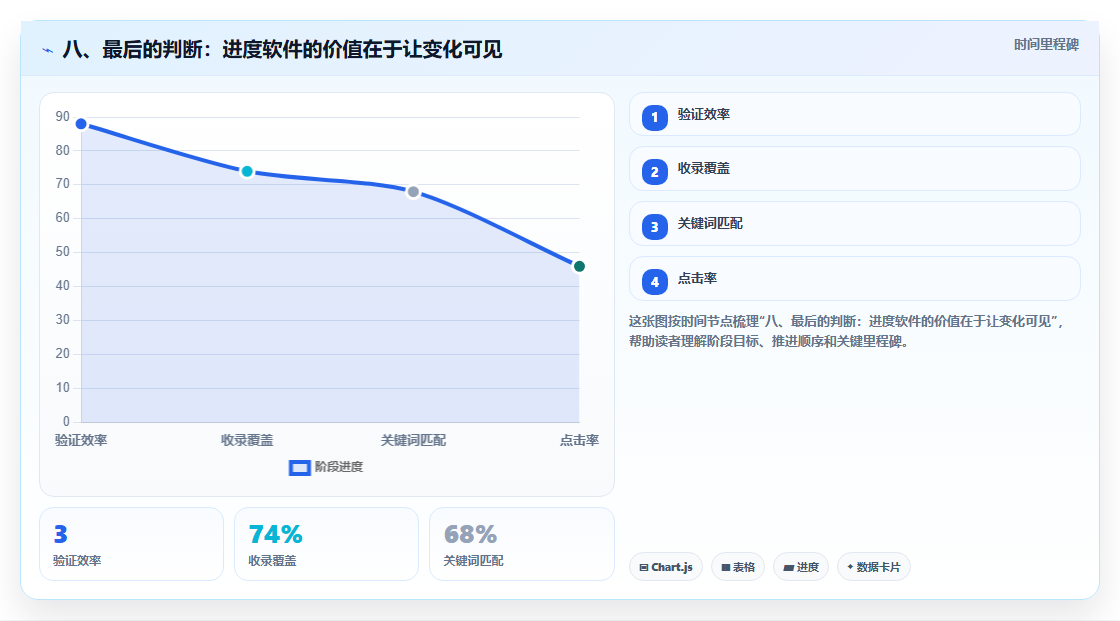Click the y-axis value 50
The height and width of the screenshot is (621, 1120).
tap(63, 252)
